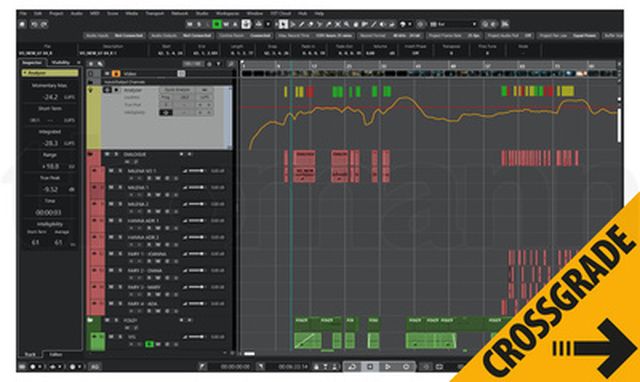640x382 pixels.
Task: Toggle the Write automation W button in toolbar
Action: [226, 24]
